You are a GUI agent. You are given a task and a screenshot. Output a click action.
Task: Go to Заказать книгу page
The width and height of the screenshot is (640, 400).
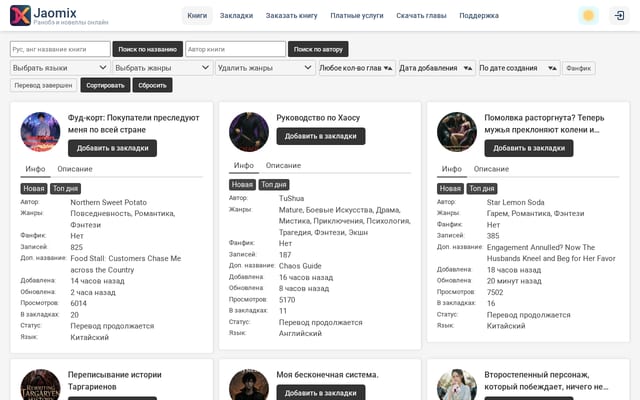point(291,16)
